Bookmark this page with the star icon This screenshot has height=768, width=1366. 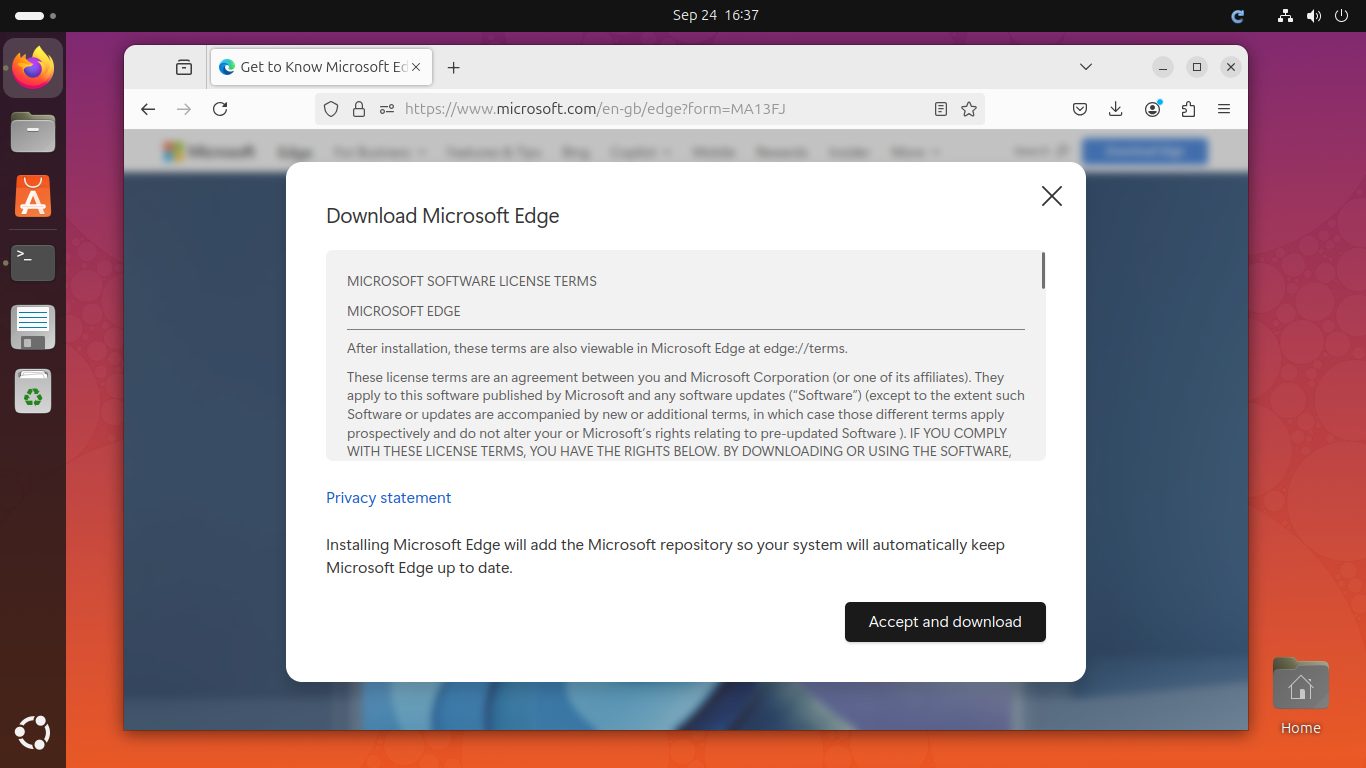coord(968,109)
